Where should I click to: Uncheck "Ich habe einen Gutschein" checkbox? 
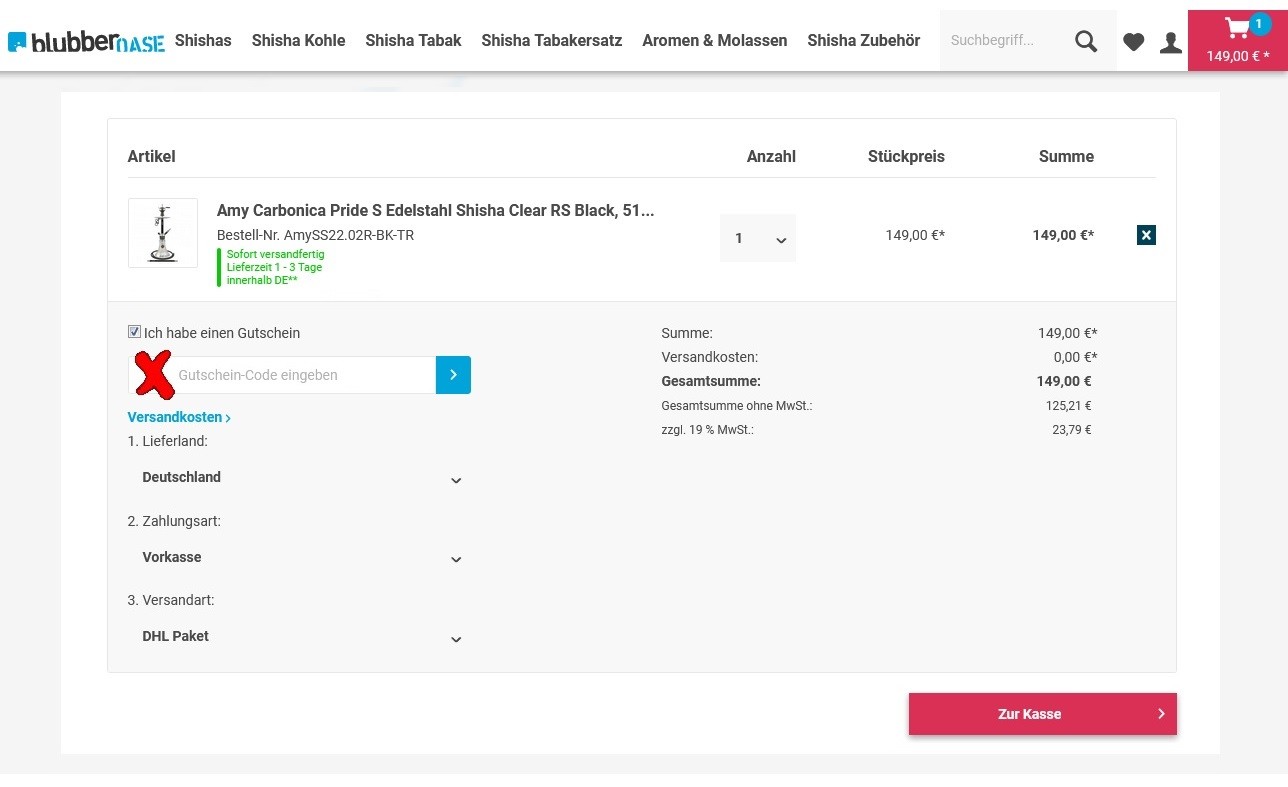point(134,332)
